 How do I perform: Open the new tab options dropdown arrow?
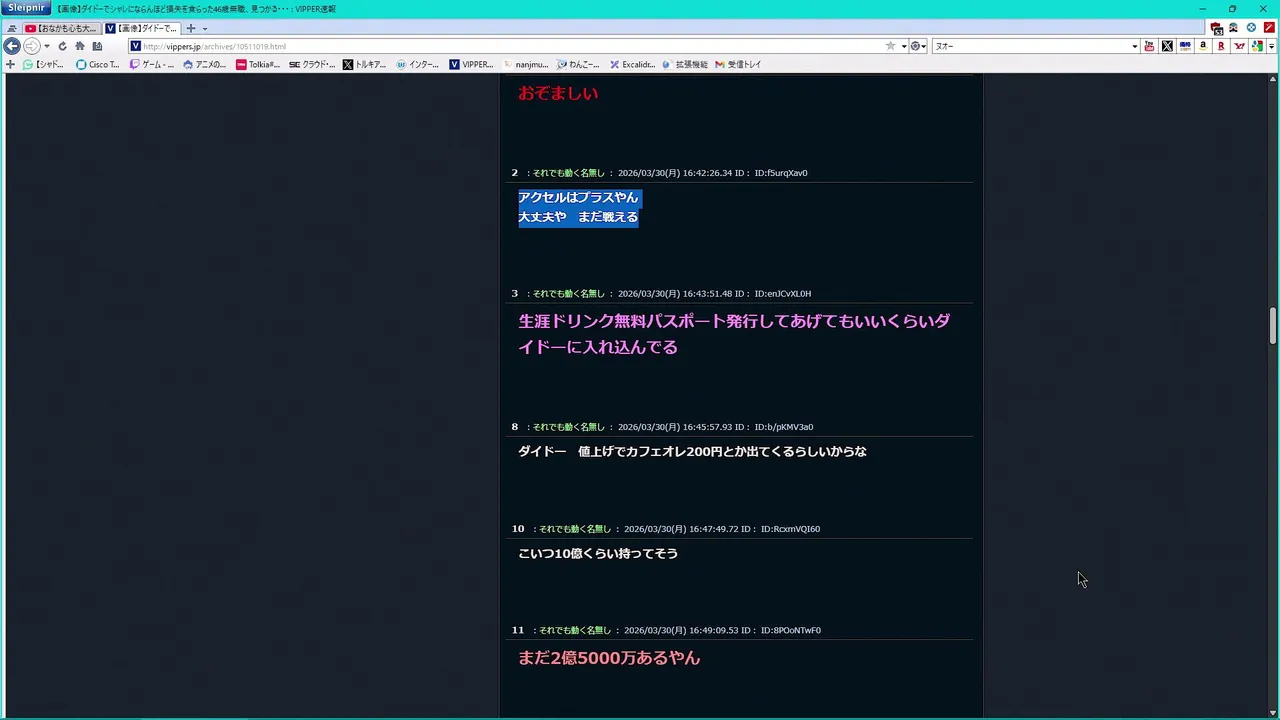coord(204,28)
